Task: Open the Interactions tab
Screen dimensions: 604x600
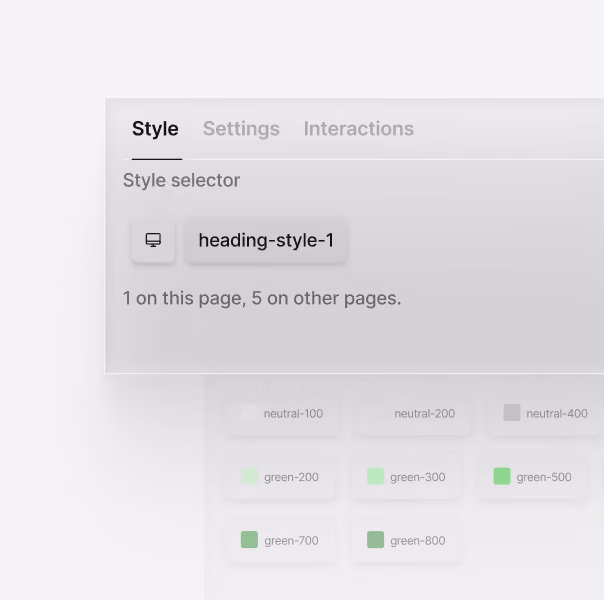Action: 359,129
